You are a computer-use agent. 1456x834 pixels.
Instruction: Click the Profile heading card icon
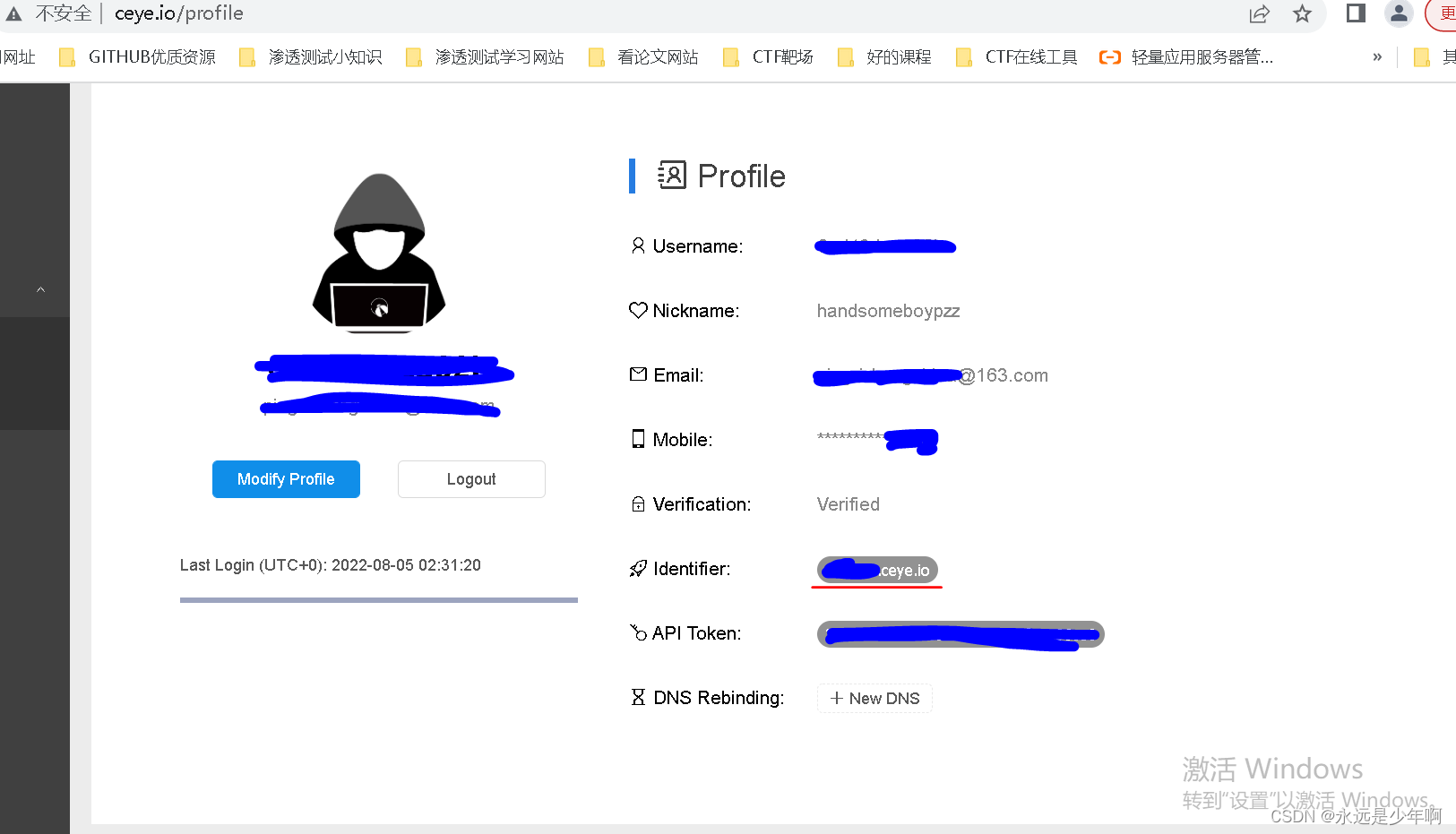click(671, 176)
